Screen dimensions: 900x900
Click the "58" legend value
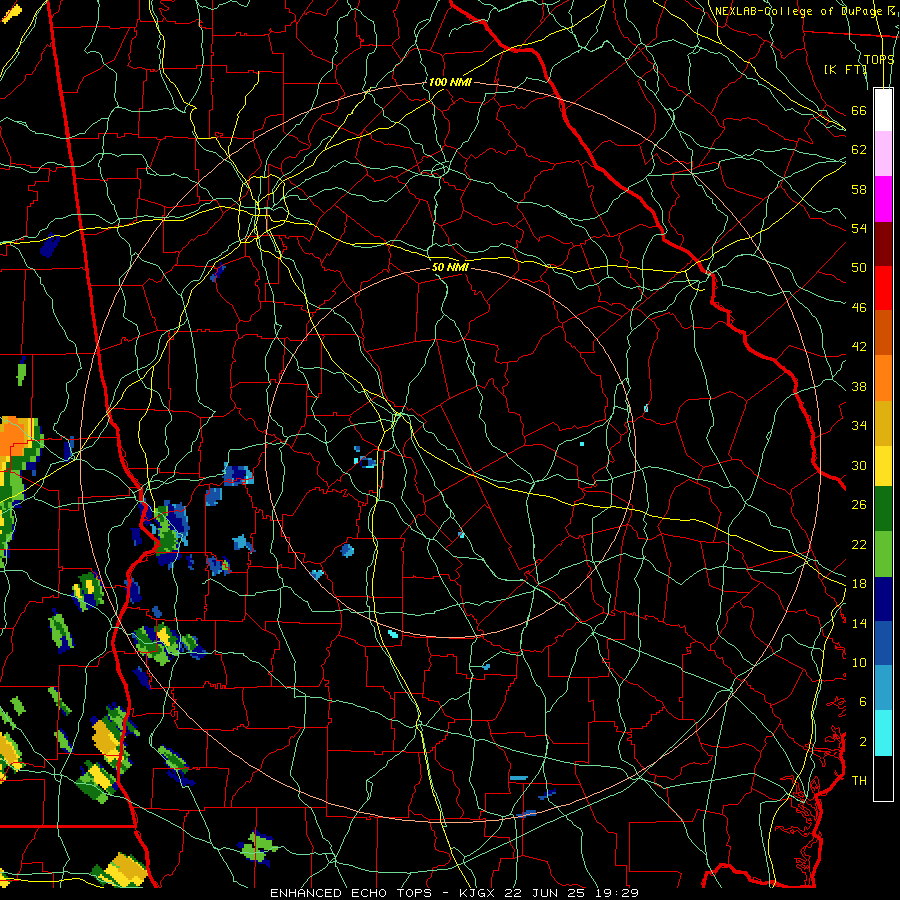click(859, 189)
